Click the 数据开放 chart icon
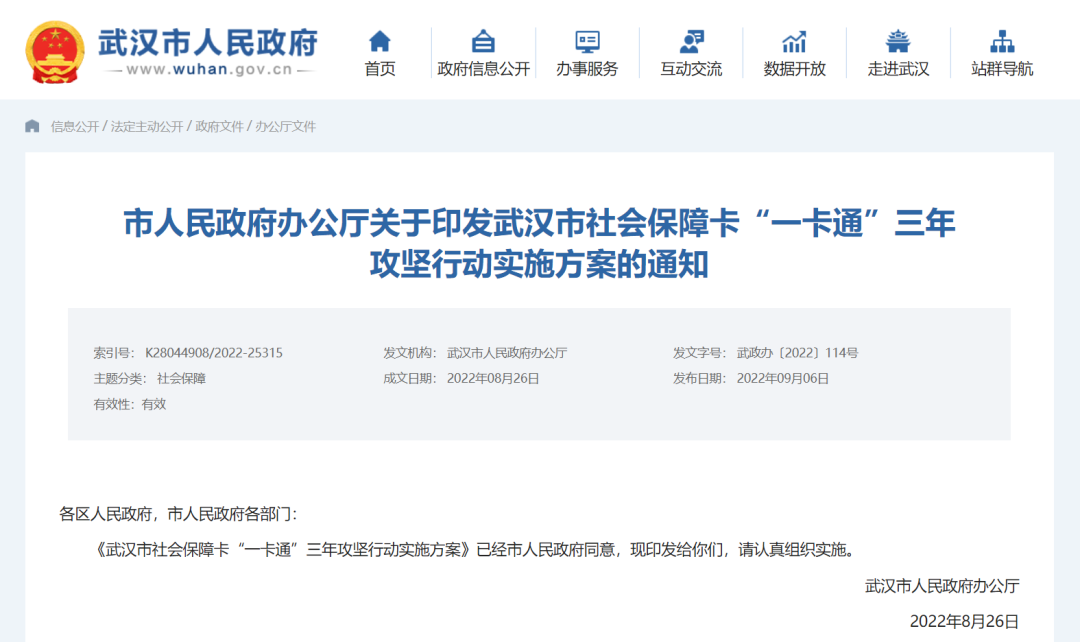Image resolution: width=1080 pixels, height=642 pixels. pos(794,42)
